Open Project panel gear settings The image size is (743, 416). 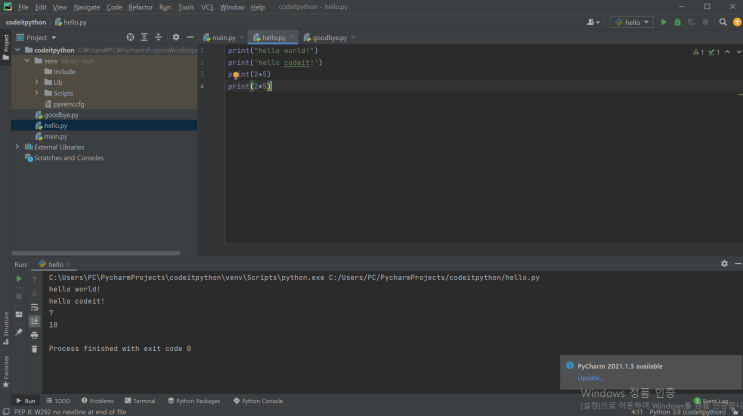coord(175,37)
